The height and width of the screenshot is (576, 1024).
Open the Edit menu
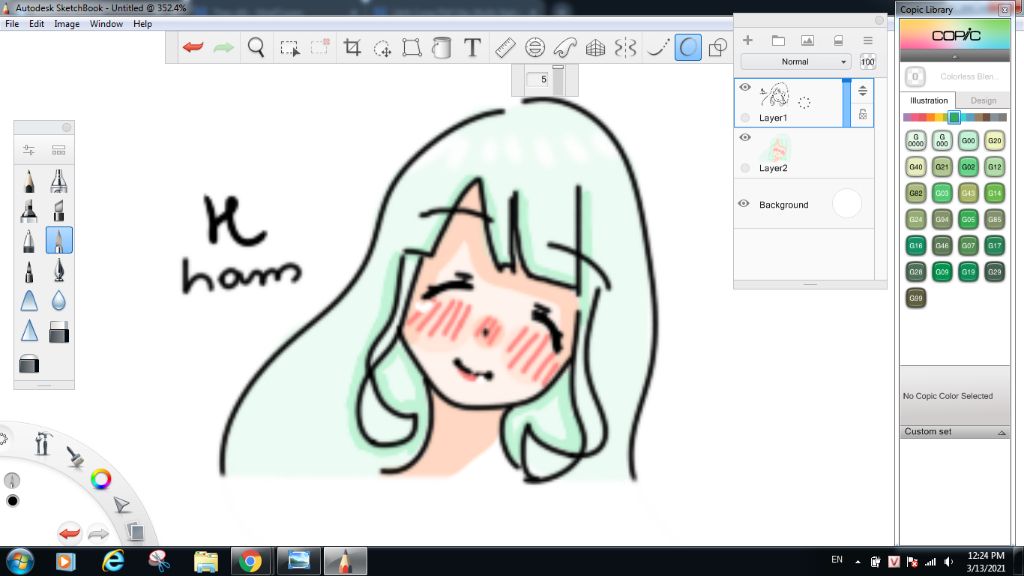point(37,24)
